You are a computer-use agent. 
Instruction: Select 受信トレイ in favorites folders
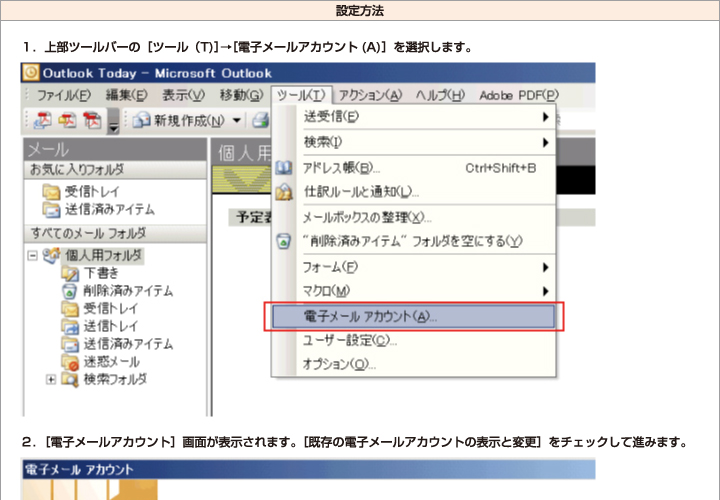tap(81, 191)
